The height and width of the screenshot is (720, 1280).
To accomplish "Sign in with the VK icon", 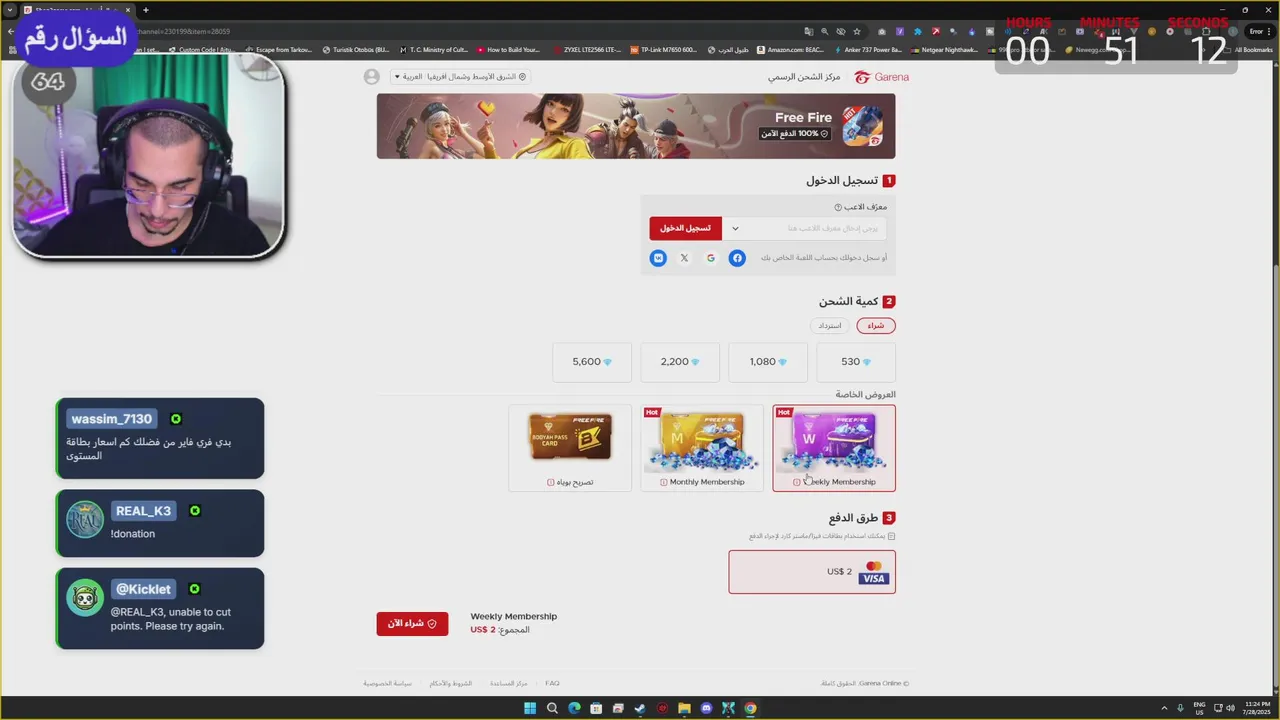I will pyautogui.click(x=658, y=258).
